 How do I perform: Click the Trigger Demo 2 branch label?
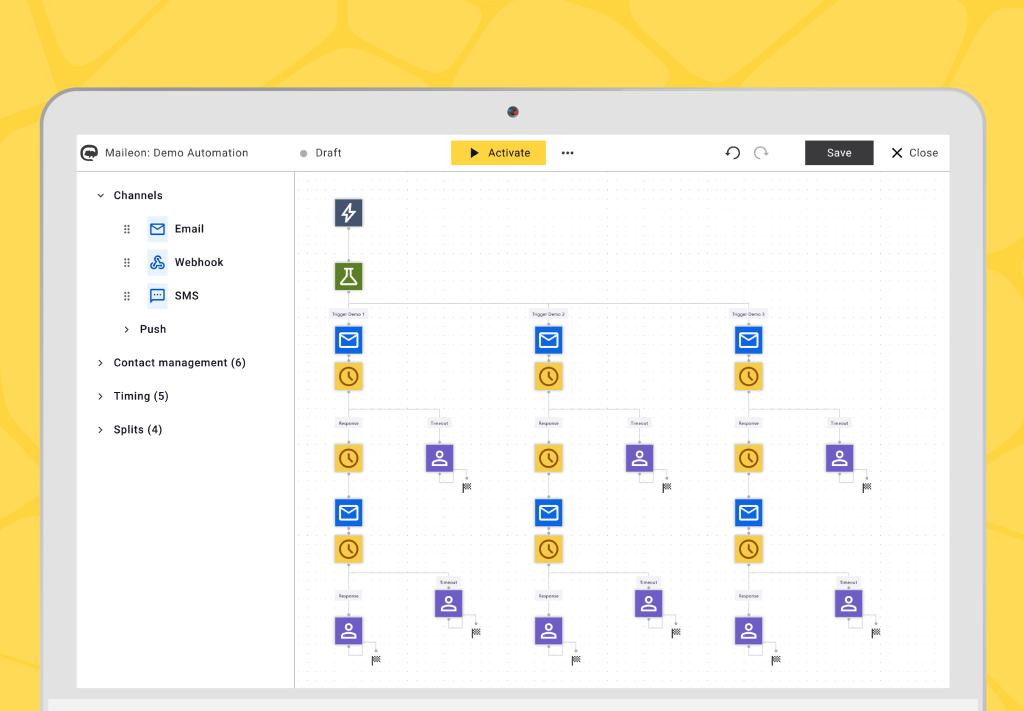click(x=548, y=314)
